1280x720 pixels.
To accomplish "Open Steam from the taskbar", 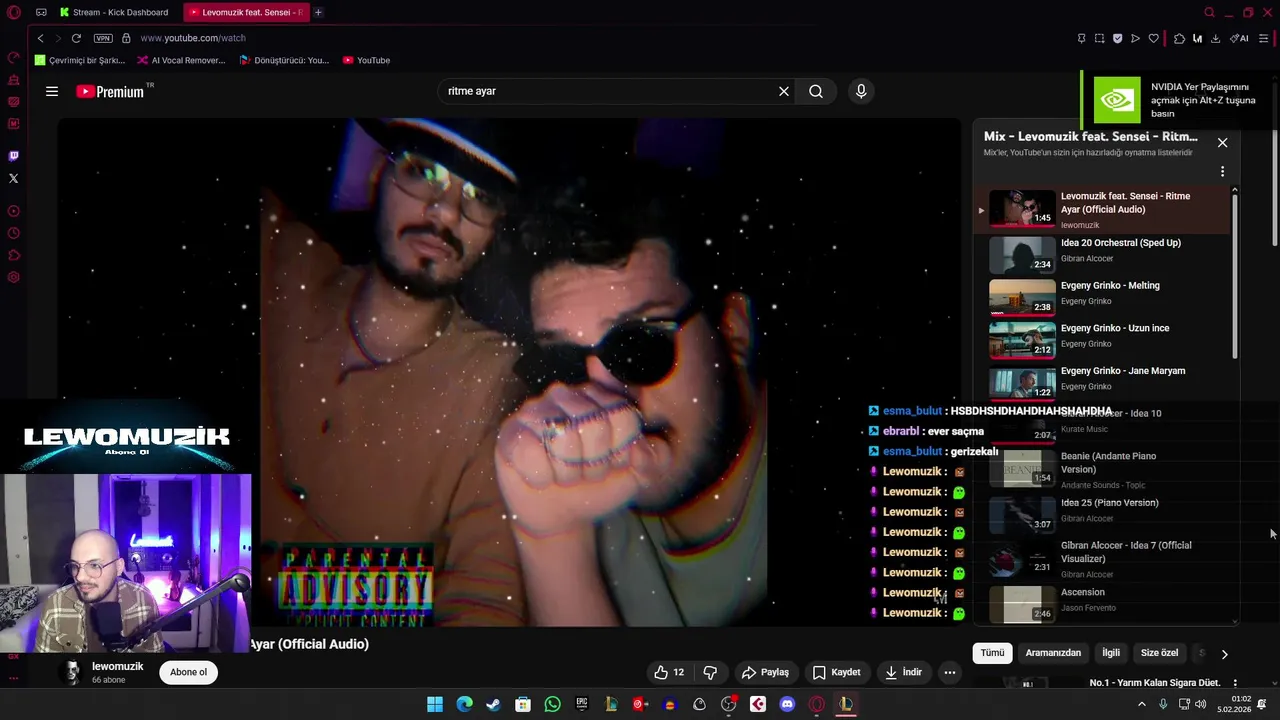I will click(493, 704).
